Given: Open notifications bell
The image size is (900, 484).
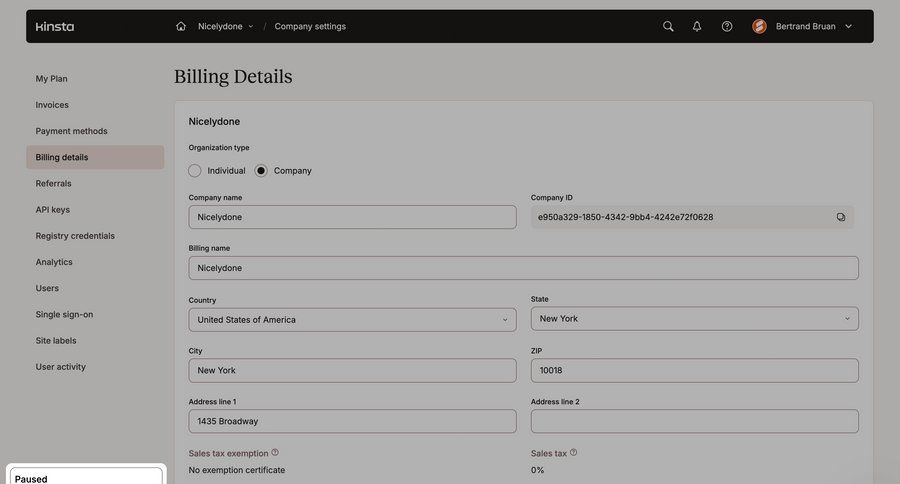Looking at the screenshot, I should (697, 26).
